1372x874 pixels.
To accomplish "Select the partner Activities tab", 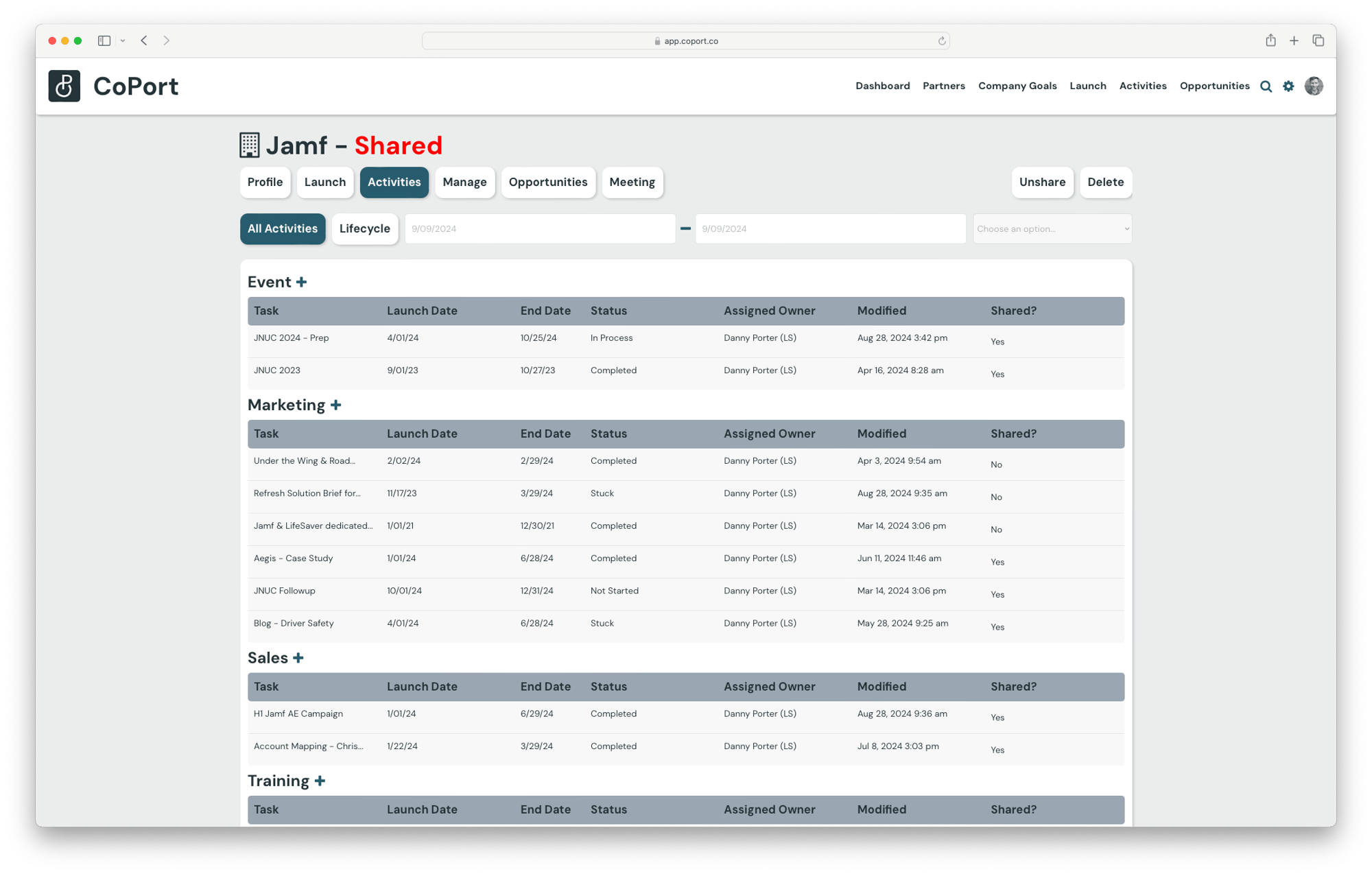I will pos(394,182).
